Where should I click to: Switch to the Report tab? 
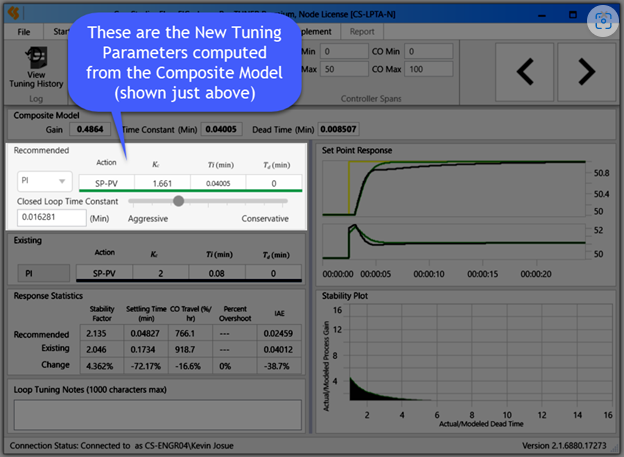[362, 32]
